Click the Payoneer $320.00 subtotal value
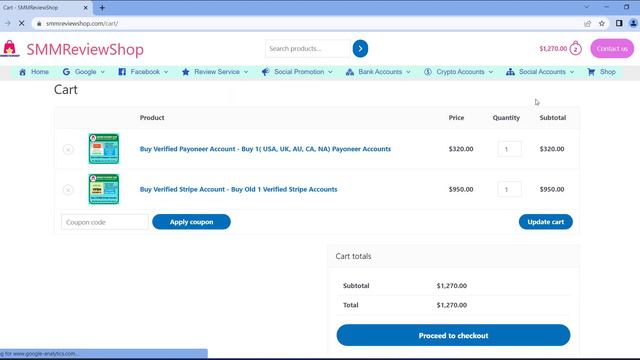 [x=552, y=149]
